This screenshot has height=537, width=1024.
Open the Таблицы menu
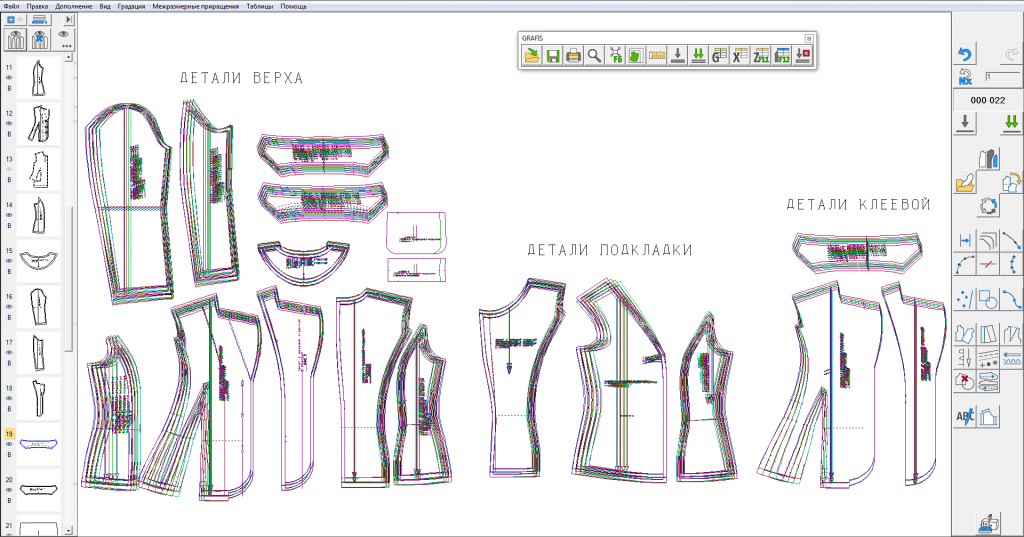point(259,6)
